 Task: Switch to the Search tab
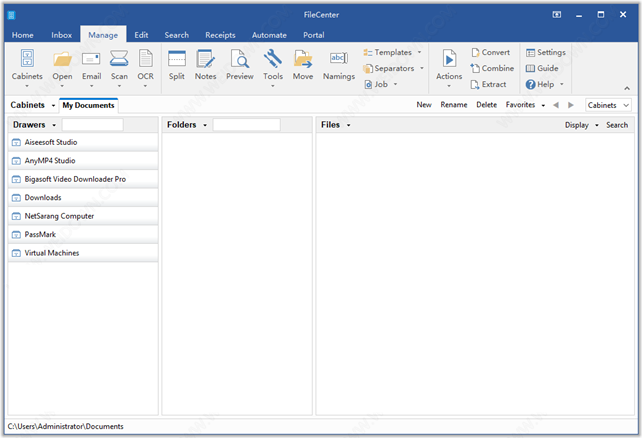[x=177, y=35]
